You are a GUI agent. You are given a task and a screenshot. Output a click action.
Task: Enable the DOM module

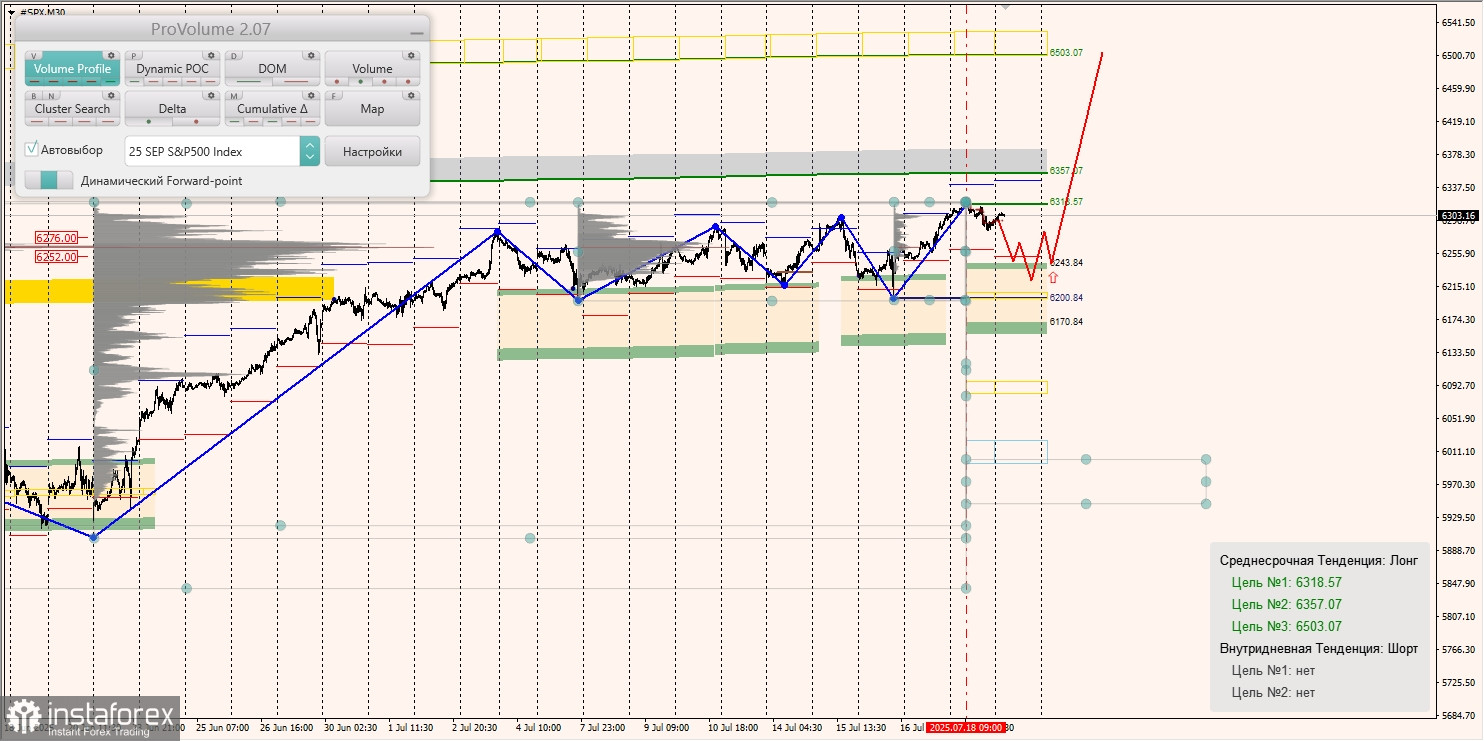coord(272,69)
